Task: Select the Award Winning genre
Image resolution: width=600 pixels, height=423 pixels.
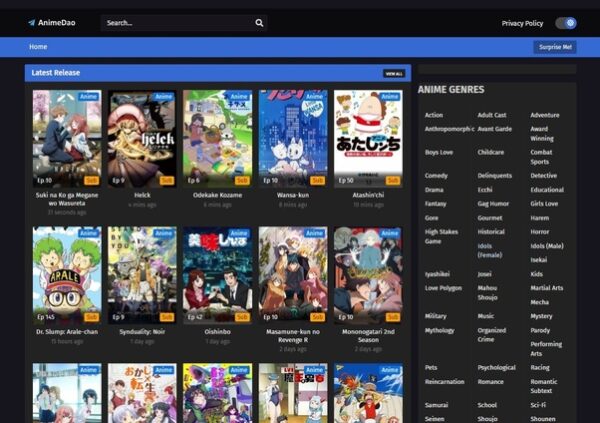Action: (541, 134)
